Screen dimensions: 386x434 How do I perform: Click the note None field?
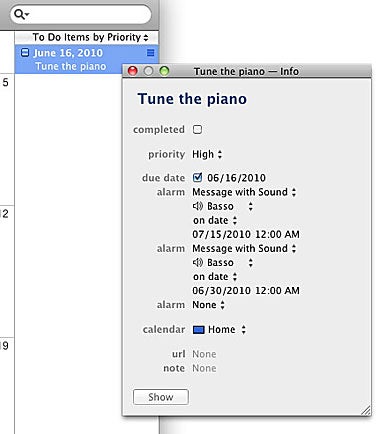[204, 368]
